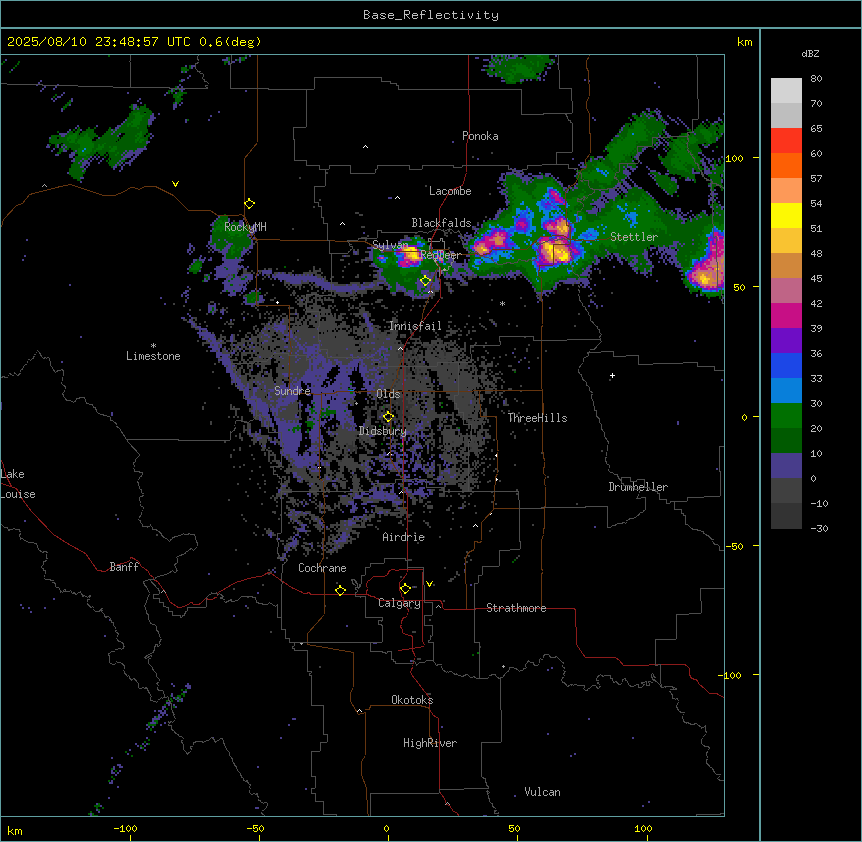Click the Olds city label
Screen dimensions: 862x842
388,394
